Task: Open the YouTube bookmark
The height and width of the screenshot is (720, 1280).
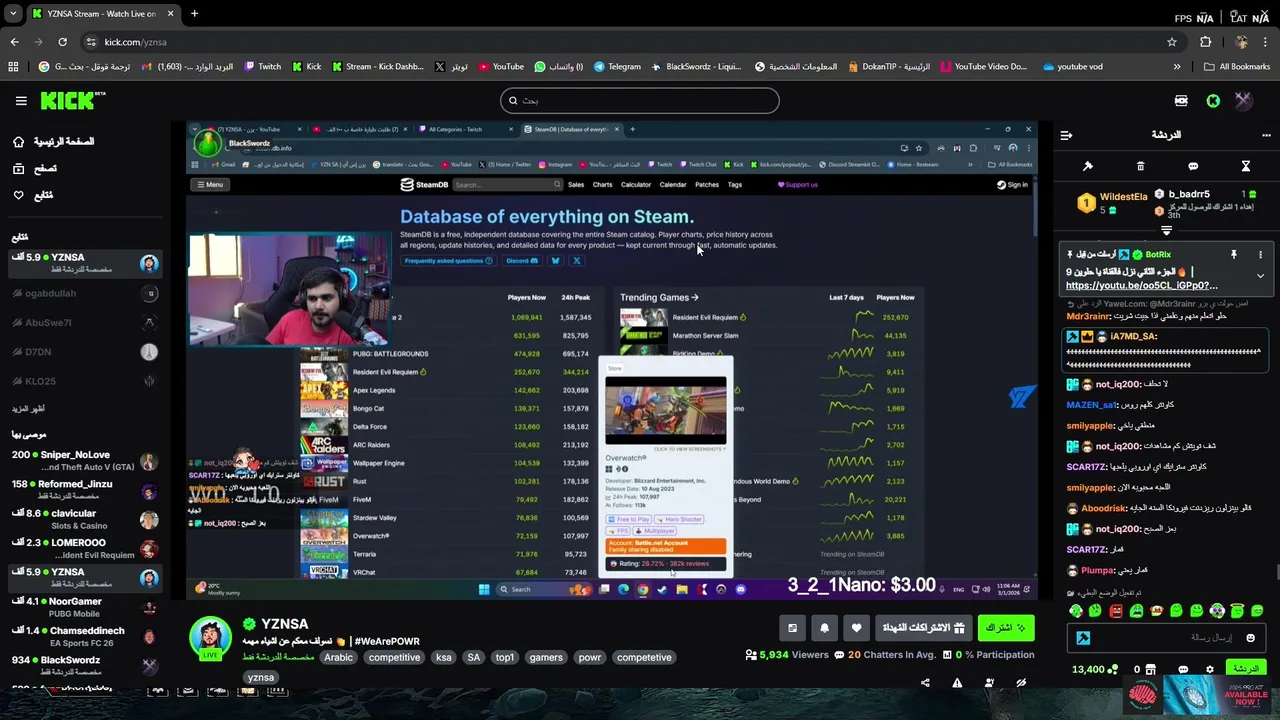Action: (x=500, y=67)
